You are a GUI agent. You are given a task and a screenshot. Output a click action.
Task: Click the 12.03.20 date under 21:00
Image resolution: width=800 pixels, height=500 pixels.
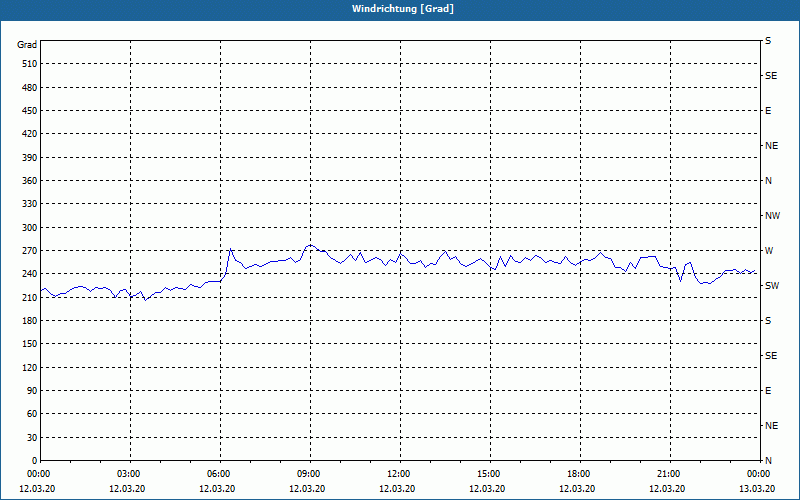pyautogui.click(x=667, y=489)
